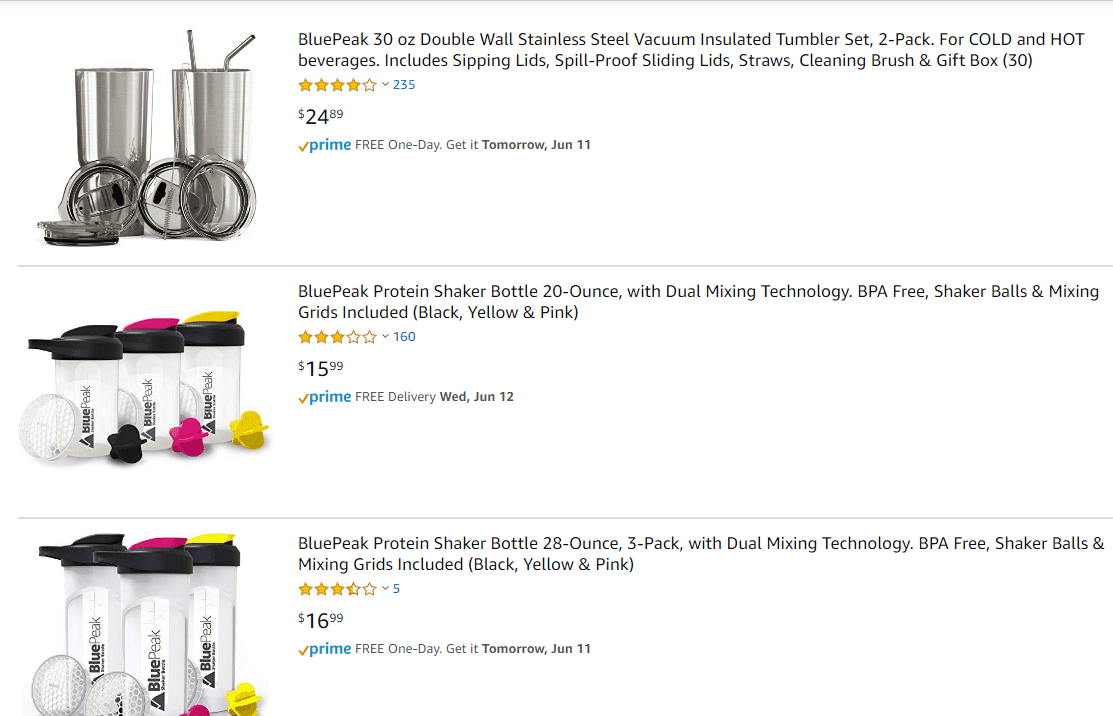
Task: Click the half-star icon on the 28-Ounce rating
Action: coord(354,589)
